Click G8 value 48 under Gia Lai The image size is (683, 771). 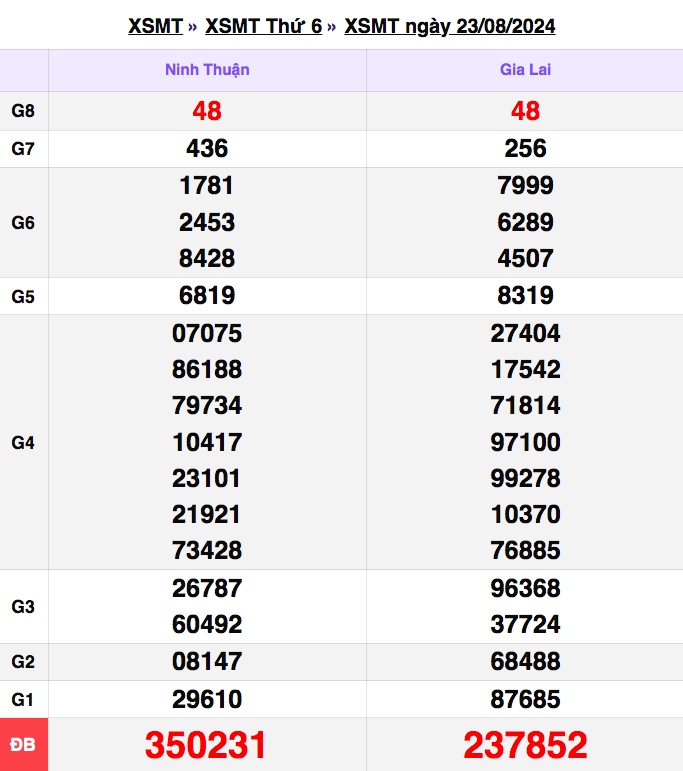point(525,111)
